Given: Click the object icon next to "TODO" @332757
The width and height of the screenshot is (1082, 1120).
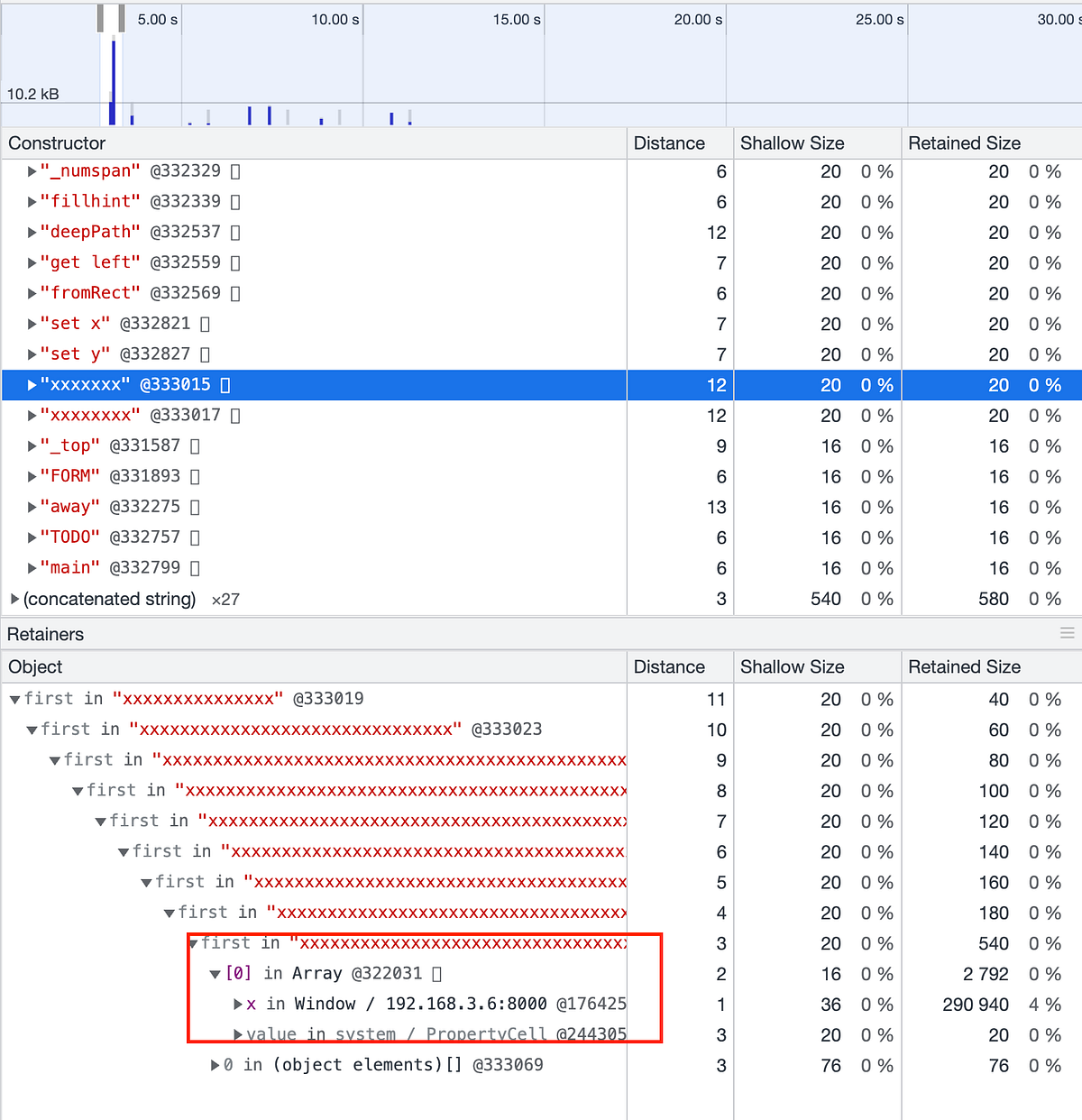Looking at the screenshot, I should click(x=194, y=537).
